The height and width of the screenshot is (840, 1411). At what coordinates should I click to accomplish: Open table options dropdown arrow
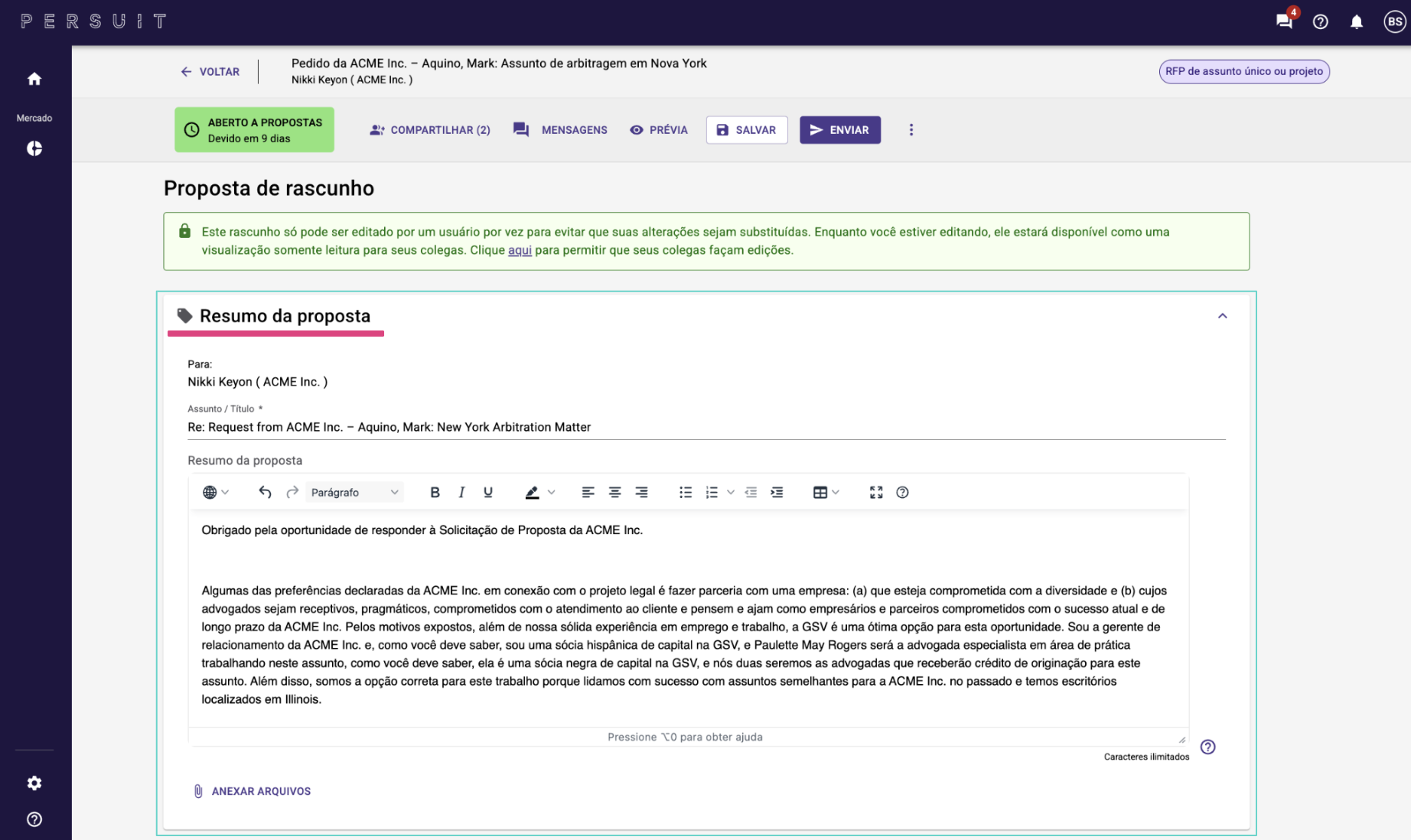836,492
